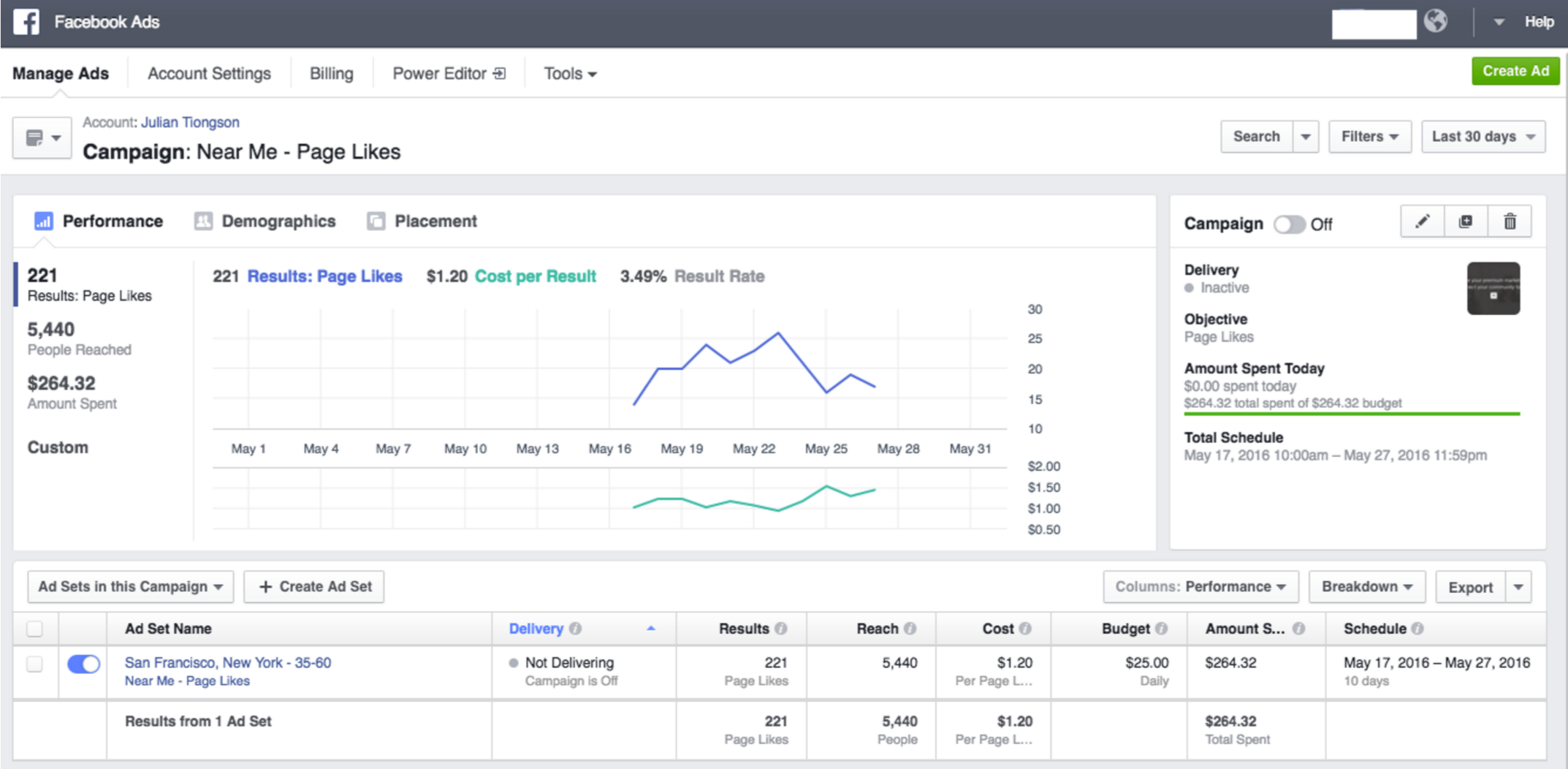Select the 5,440 People Reached metric
1568x769 pixels.
point(79,338)
